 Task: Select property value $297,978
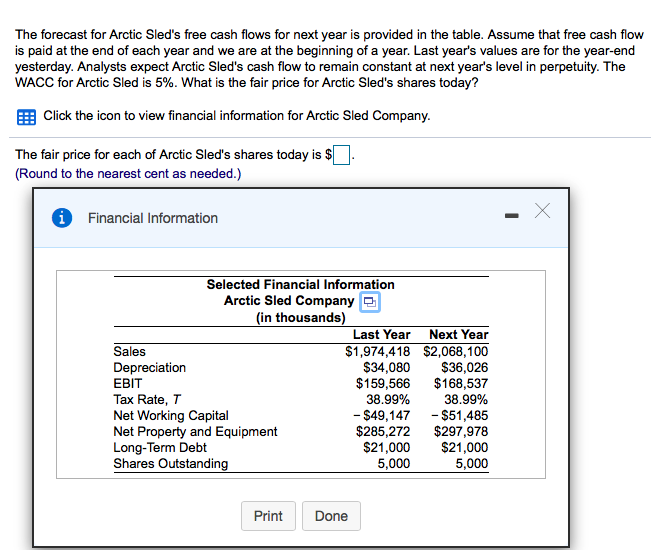point(461,432)
